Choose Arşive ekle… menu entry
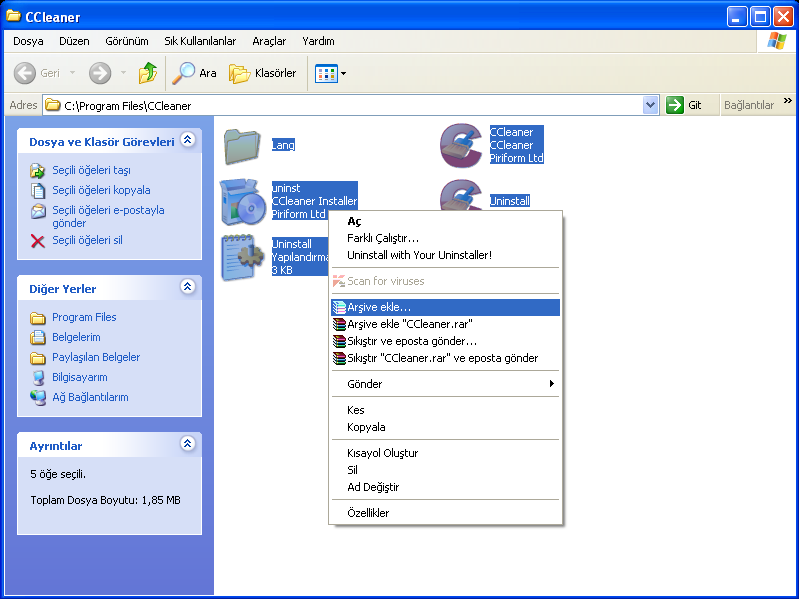 pos(446,307)
